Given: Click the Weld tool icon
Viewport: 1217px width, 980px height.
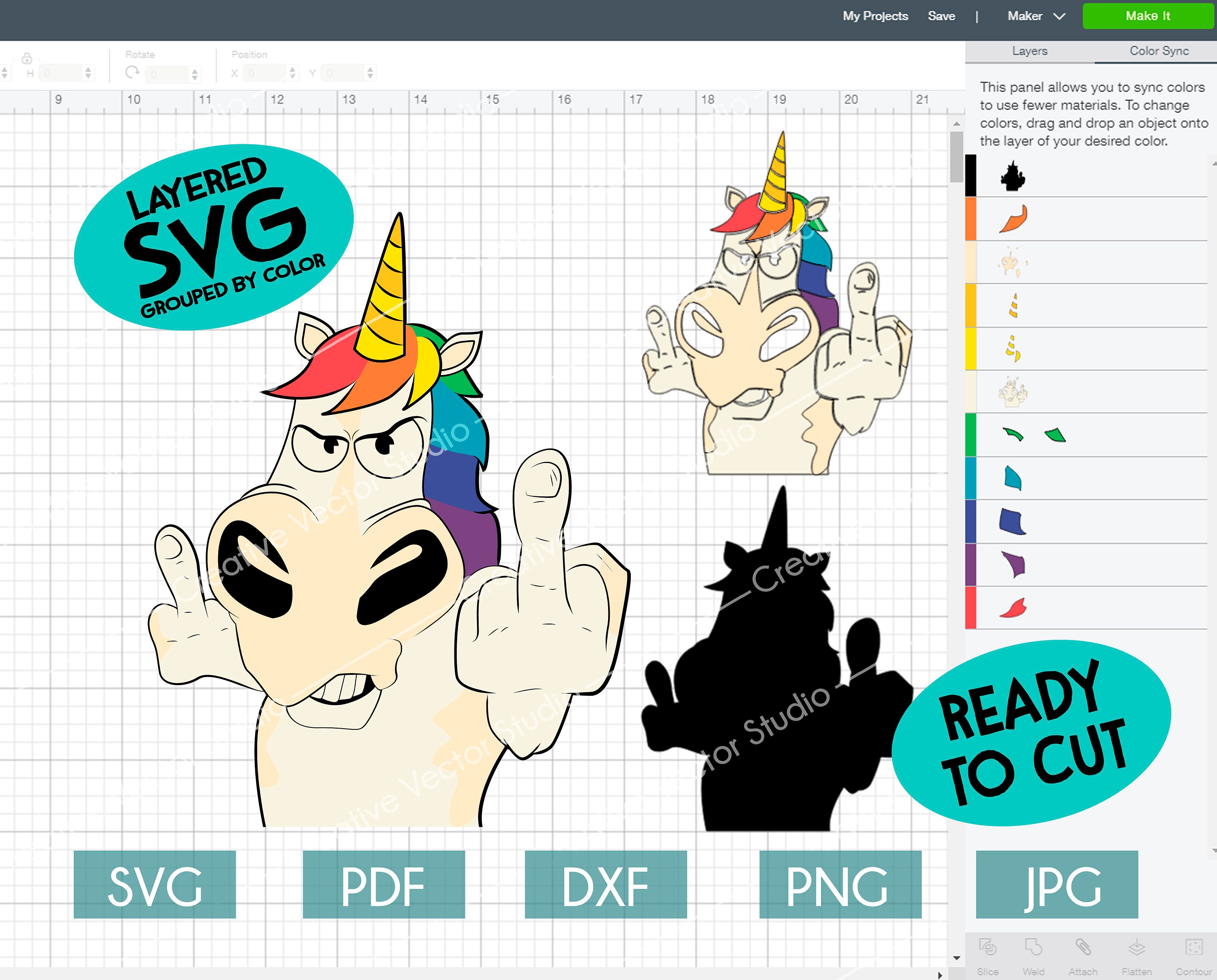Looking at the screenshot, I should click(1033, 947).
